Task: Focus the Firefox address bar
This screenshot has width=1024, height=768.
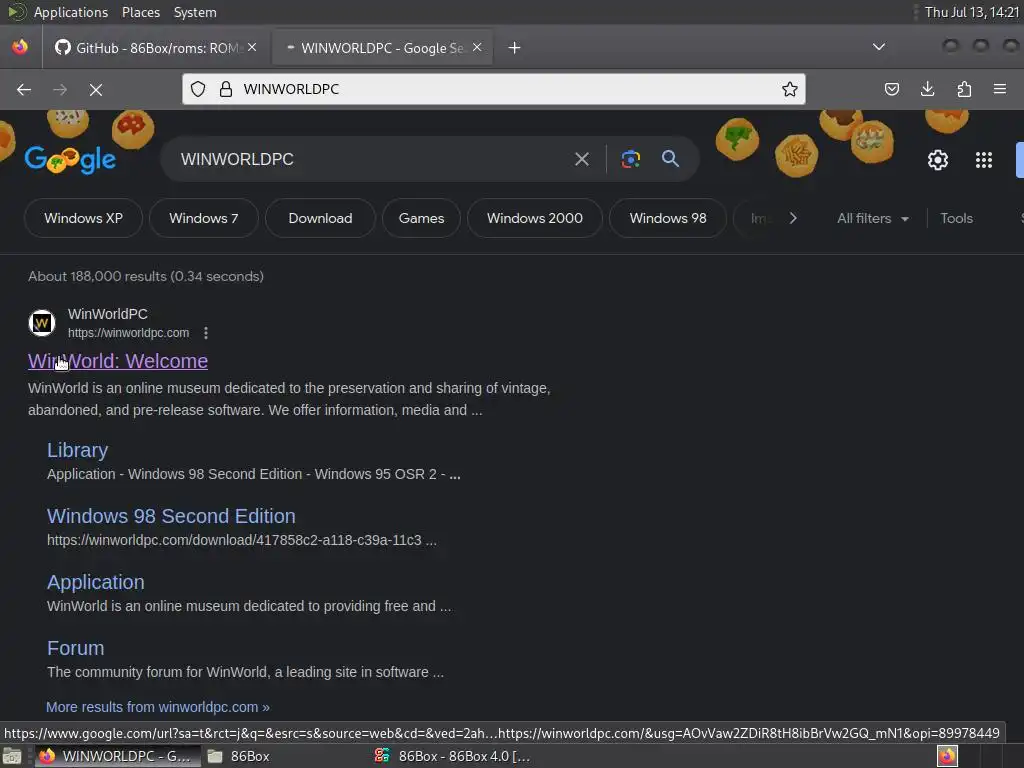Action: (x=494, y=89)
